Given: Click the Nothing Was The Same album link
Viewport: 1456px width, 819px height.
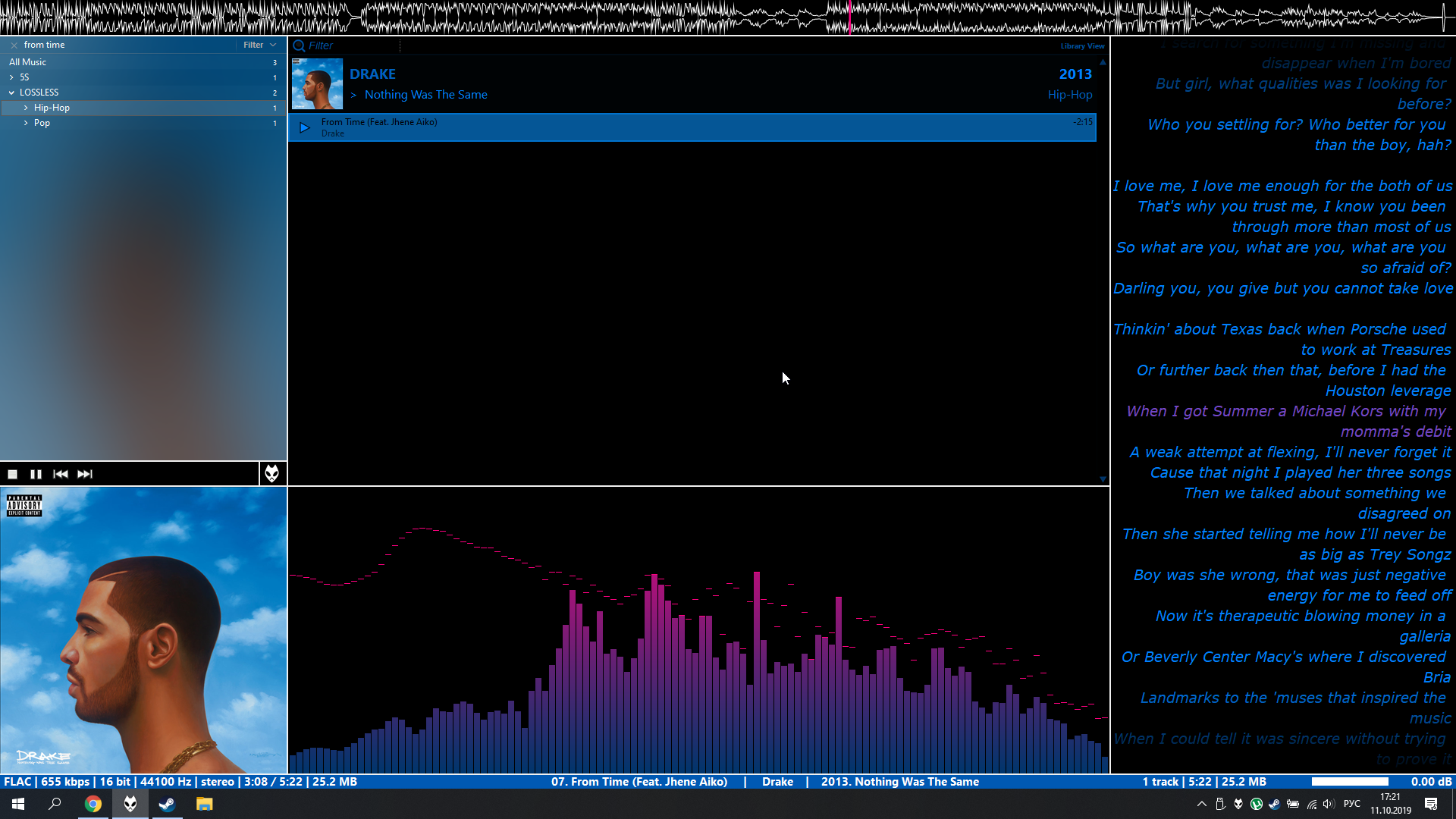Looking at the screenshot, I should 425,95.
